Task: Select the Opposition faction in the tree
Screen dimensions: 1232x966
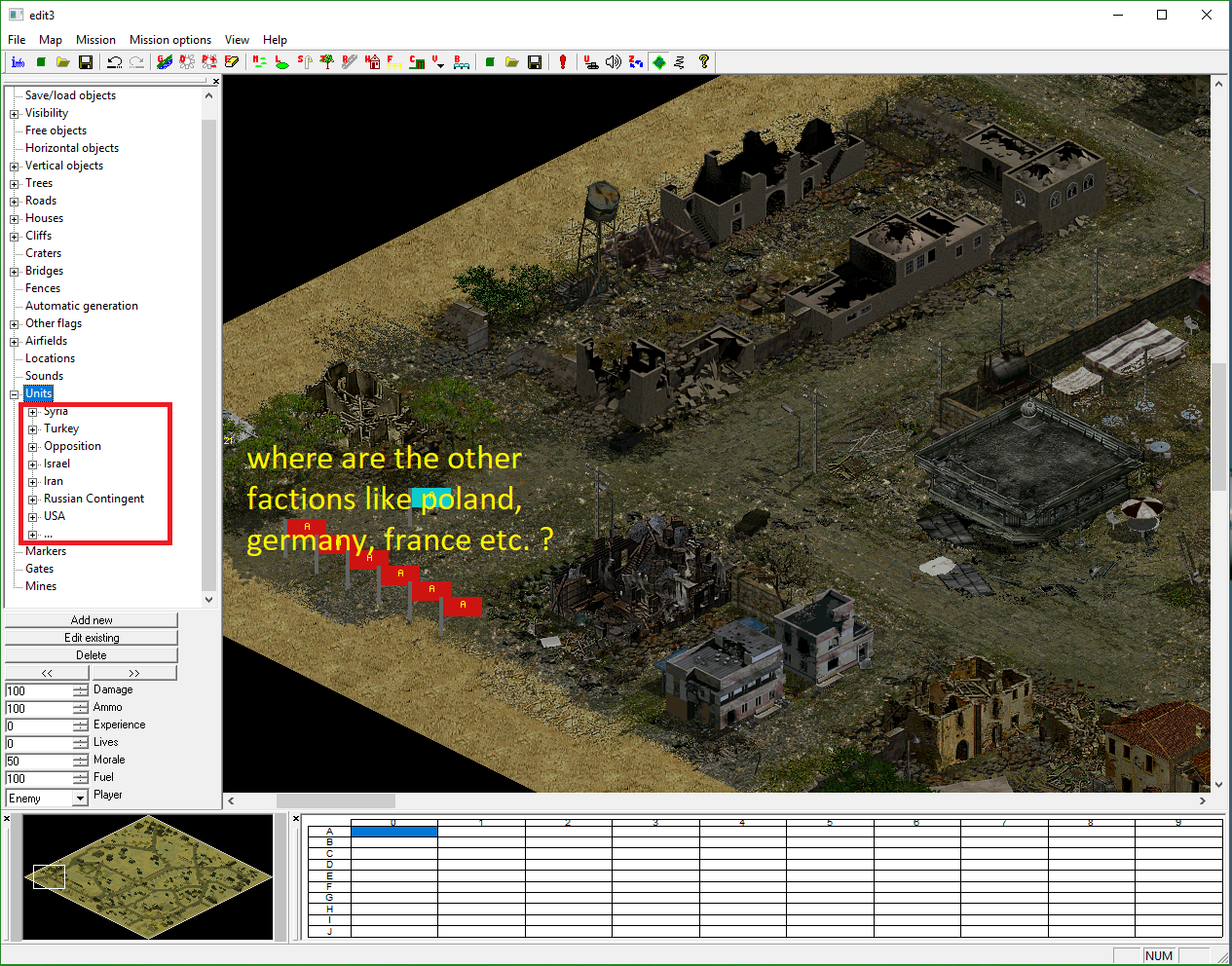Action: pyautogui.click(x=72, y=446)
